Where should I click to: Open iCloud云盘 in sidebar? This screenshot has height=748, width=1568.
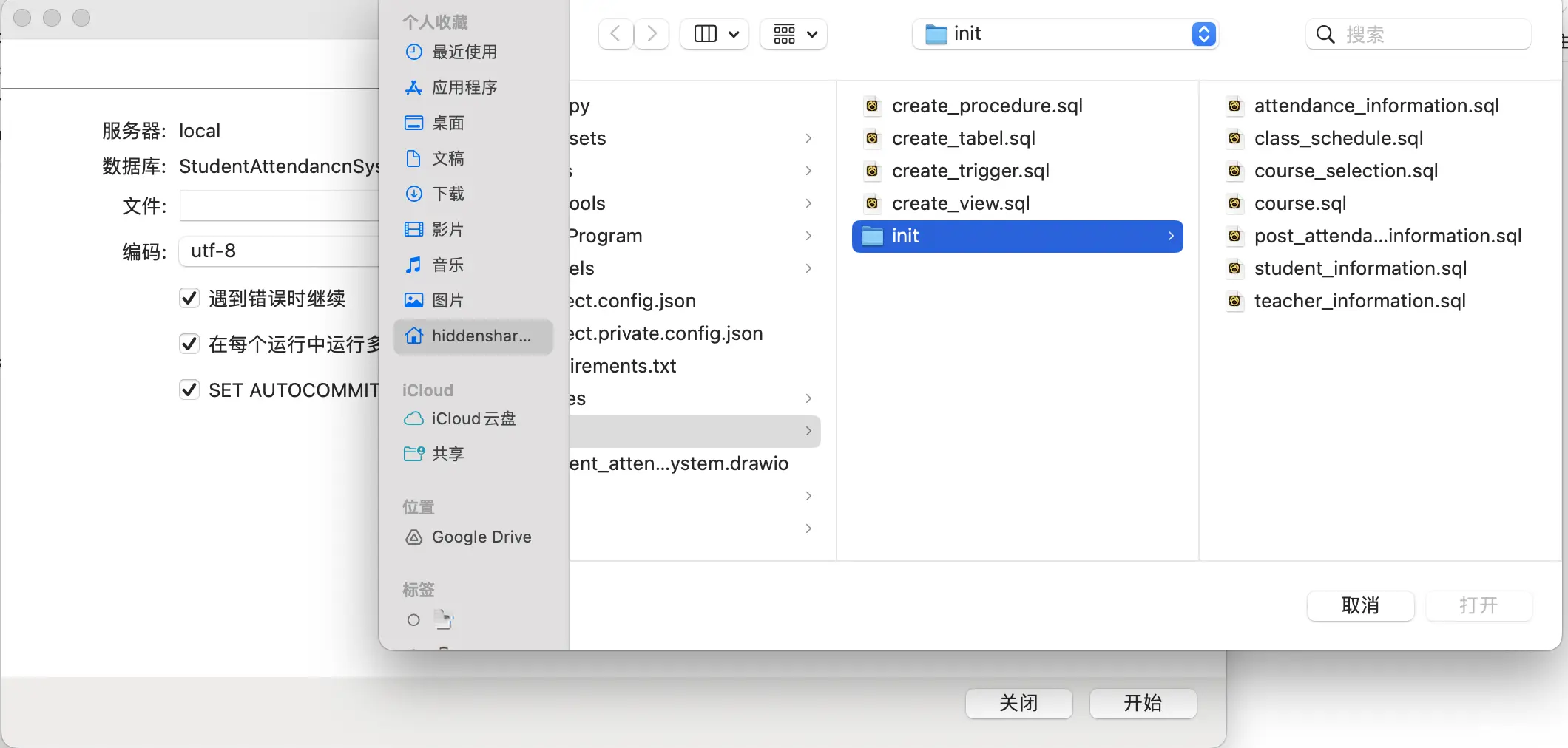tap(473, 418)
